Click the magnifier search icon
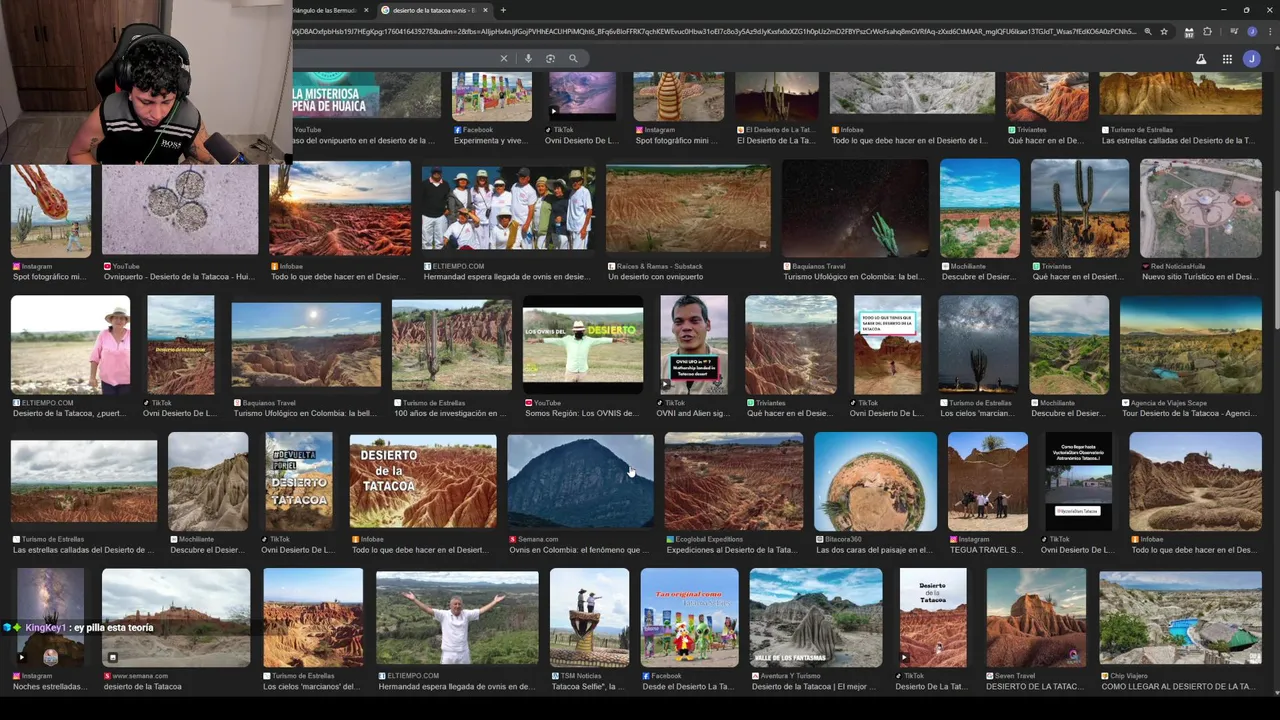This screenshot has height=720, width=1280. pos(573,58)
